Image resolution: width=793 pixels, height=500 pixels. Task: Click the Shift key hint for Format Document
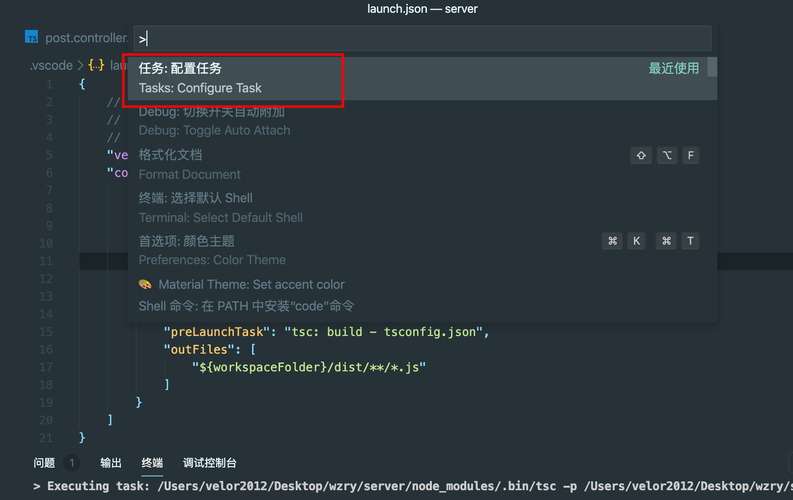(x=641, y=155)
